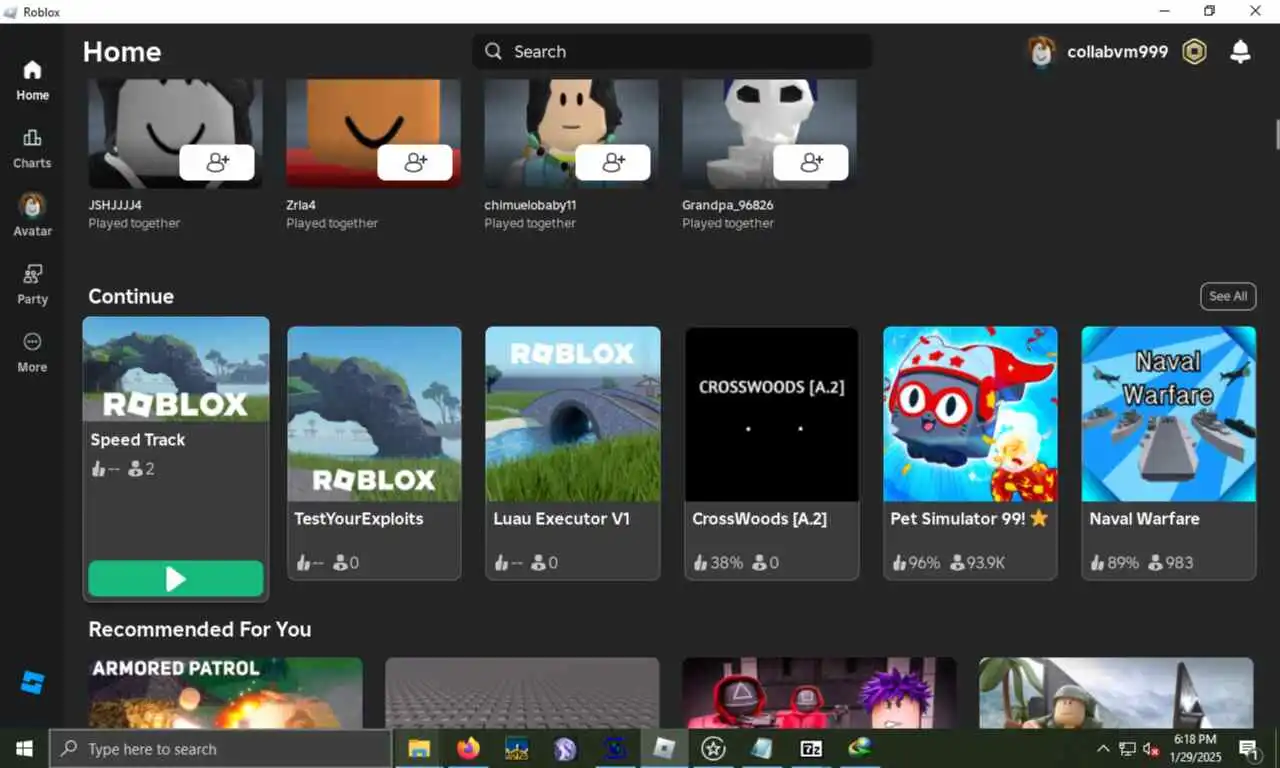Open 7-Zip from taskbar

[x=811, y=748]
